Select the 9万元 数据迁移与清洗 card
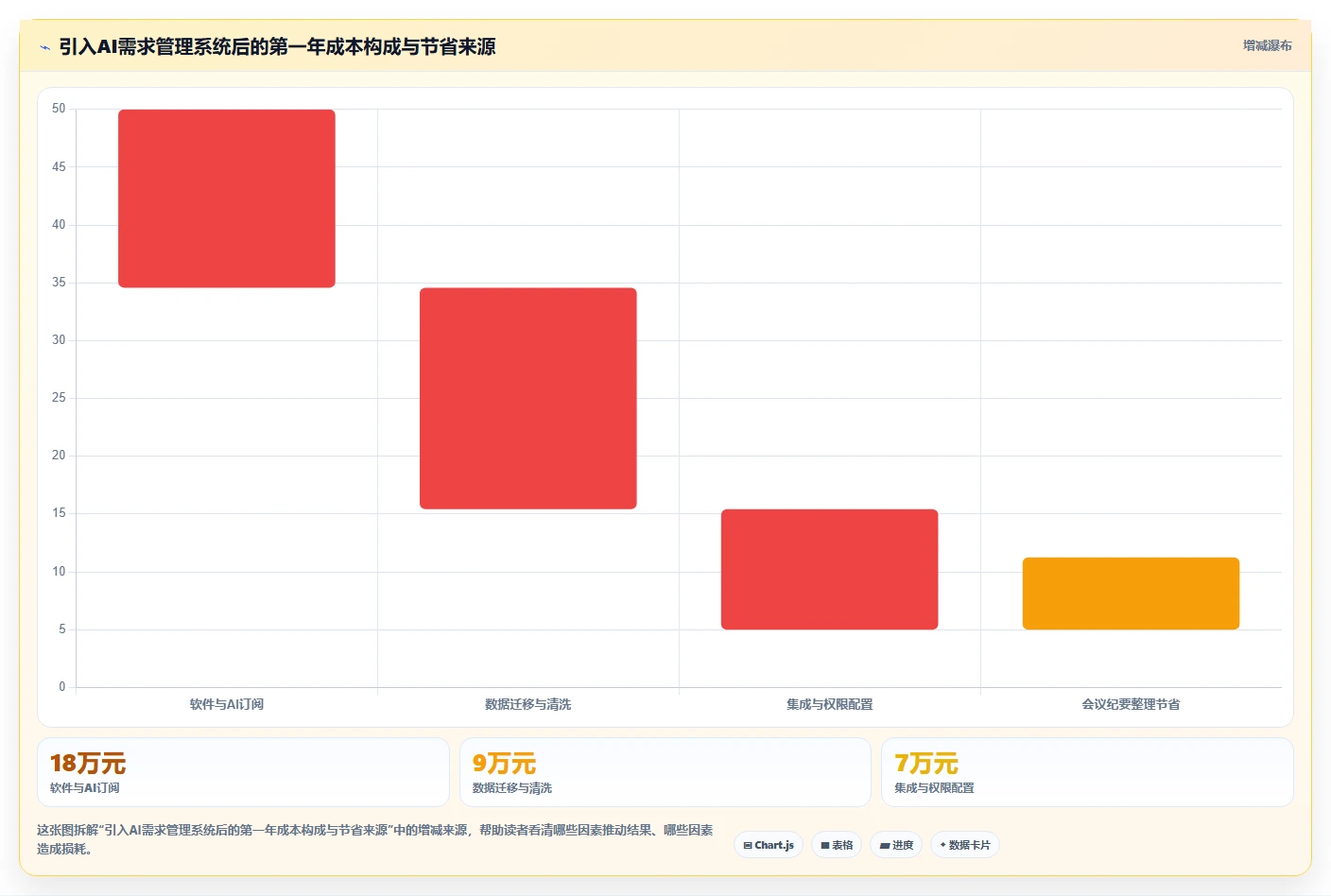Screen dimensions: 1331x896 (665, 772)
